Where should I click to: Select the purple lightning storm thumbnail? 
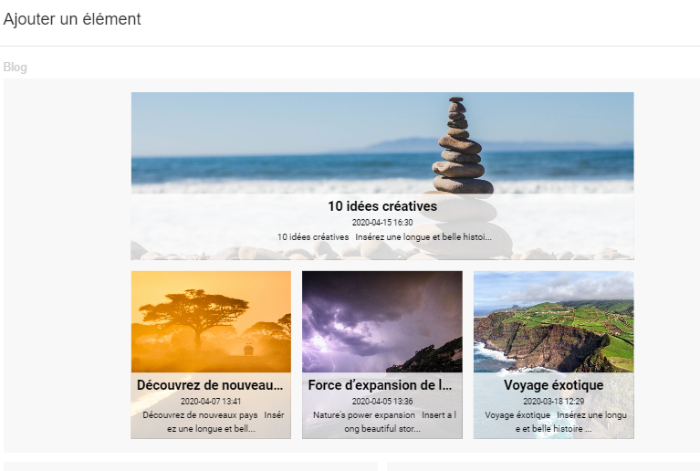[382, 321]
